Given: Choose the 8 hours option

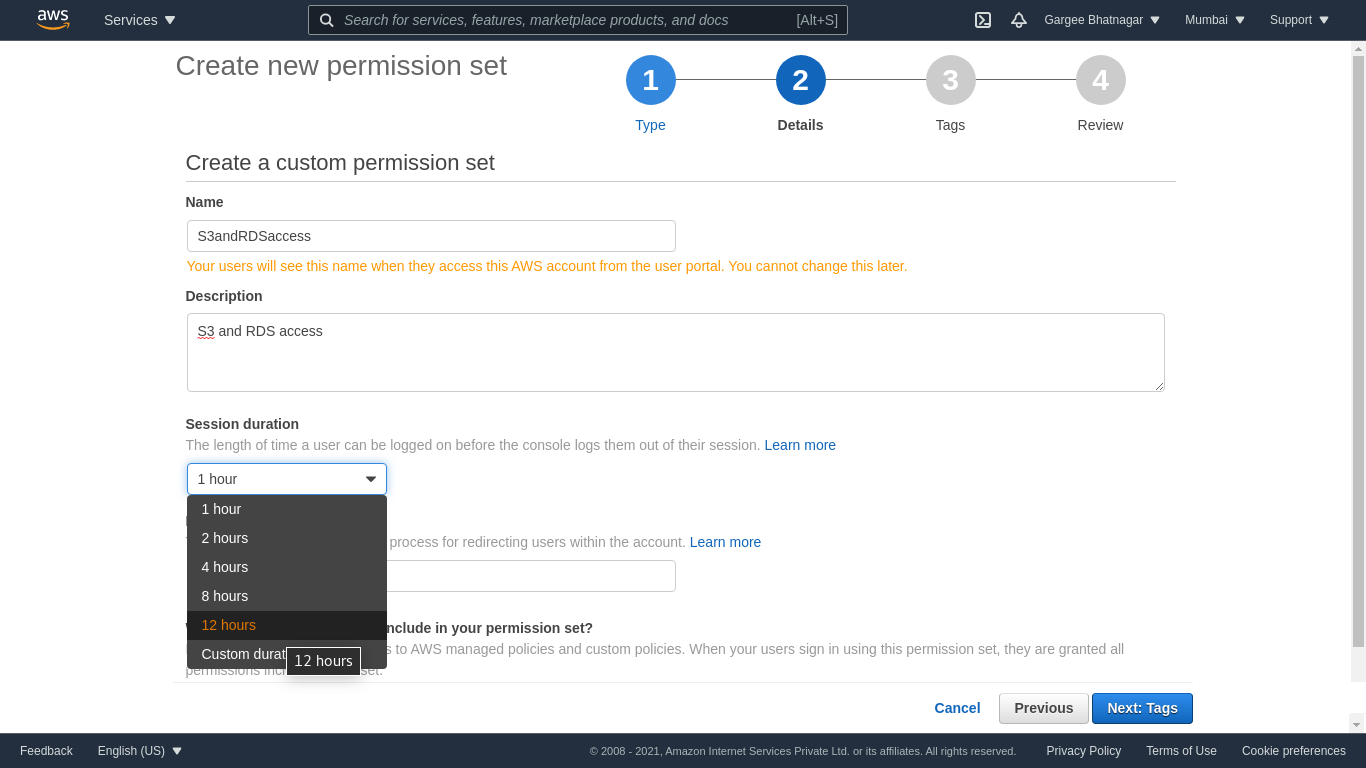Looking at the screenshot, I should tap(225, 596).
